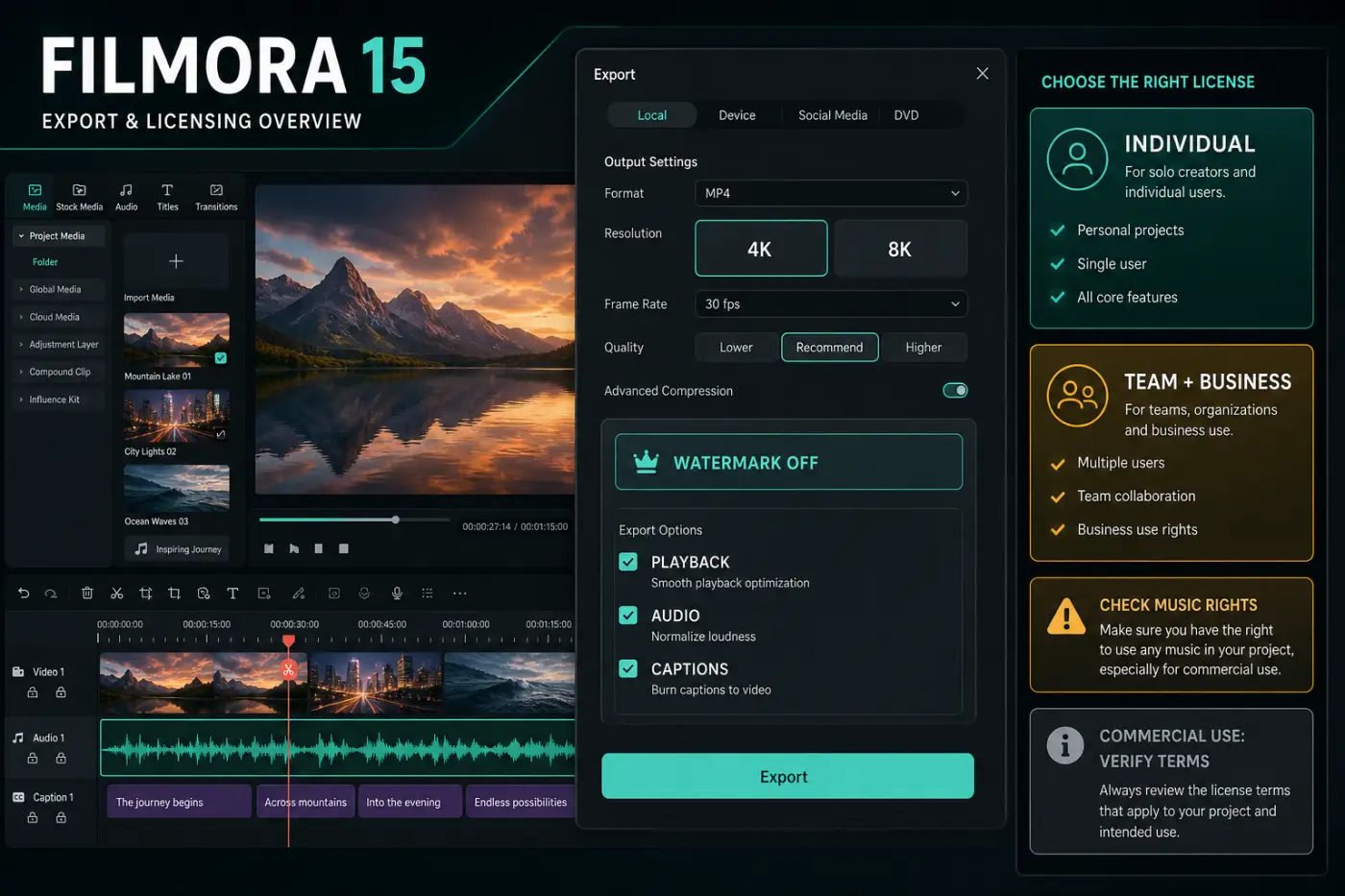
Task: Click the Caption 1 CC icon
Action: pos(18,797)
